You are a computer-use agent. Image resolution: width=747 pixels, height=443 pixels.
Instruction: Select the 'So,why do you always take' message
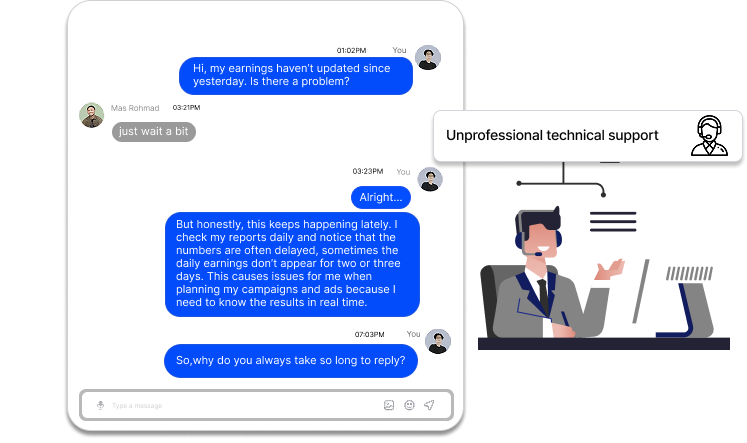click(291, 361)
